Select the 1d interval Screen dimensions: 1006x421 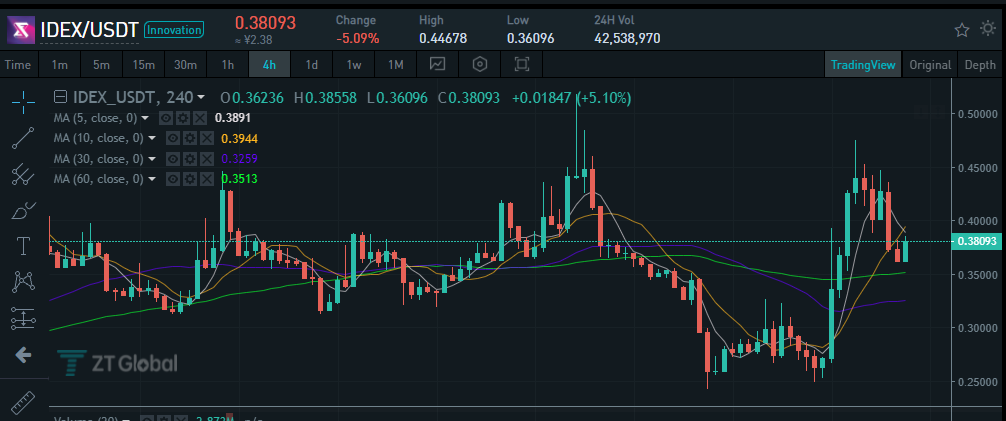tap(312, 64)
